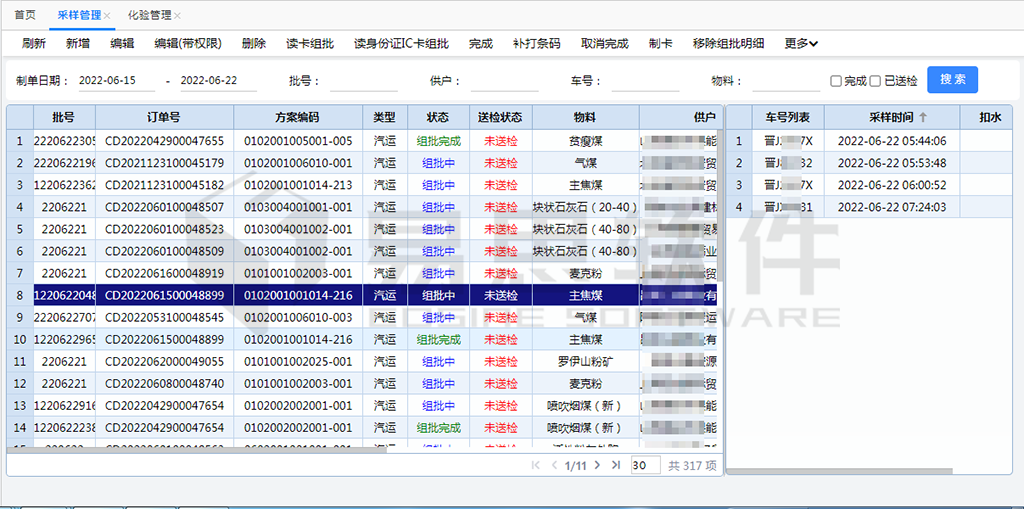1024x509 pixels.
Task: Enable the 已送检 filter checkbox
Action: (875, 81)
